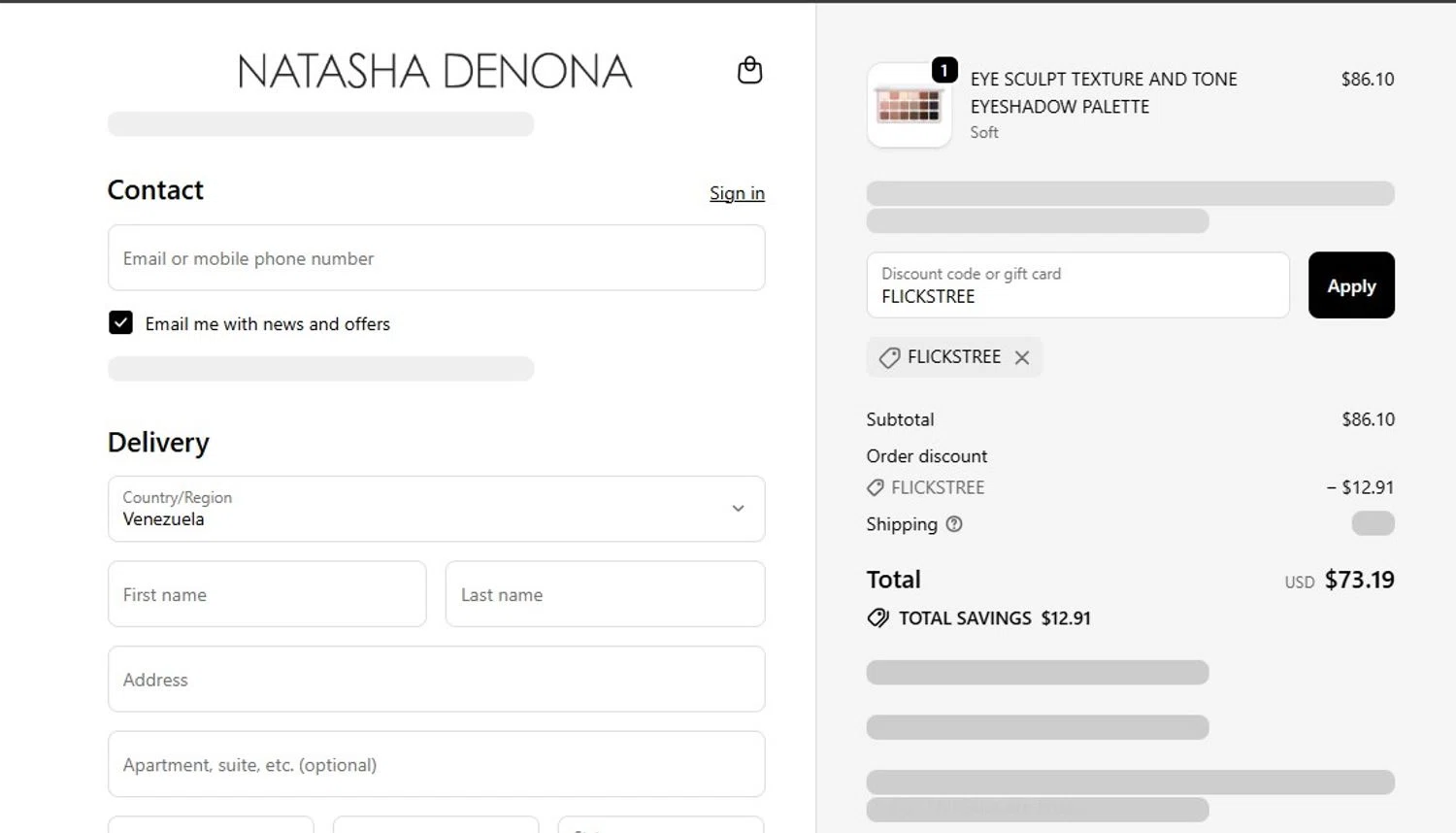Click into the Address field
Viewport: 1456px width, 833px height.
coord(436,680)
